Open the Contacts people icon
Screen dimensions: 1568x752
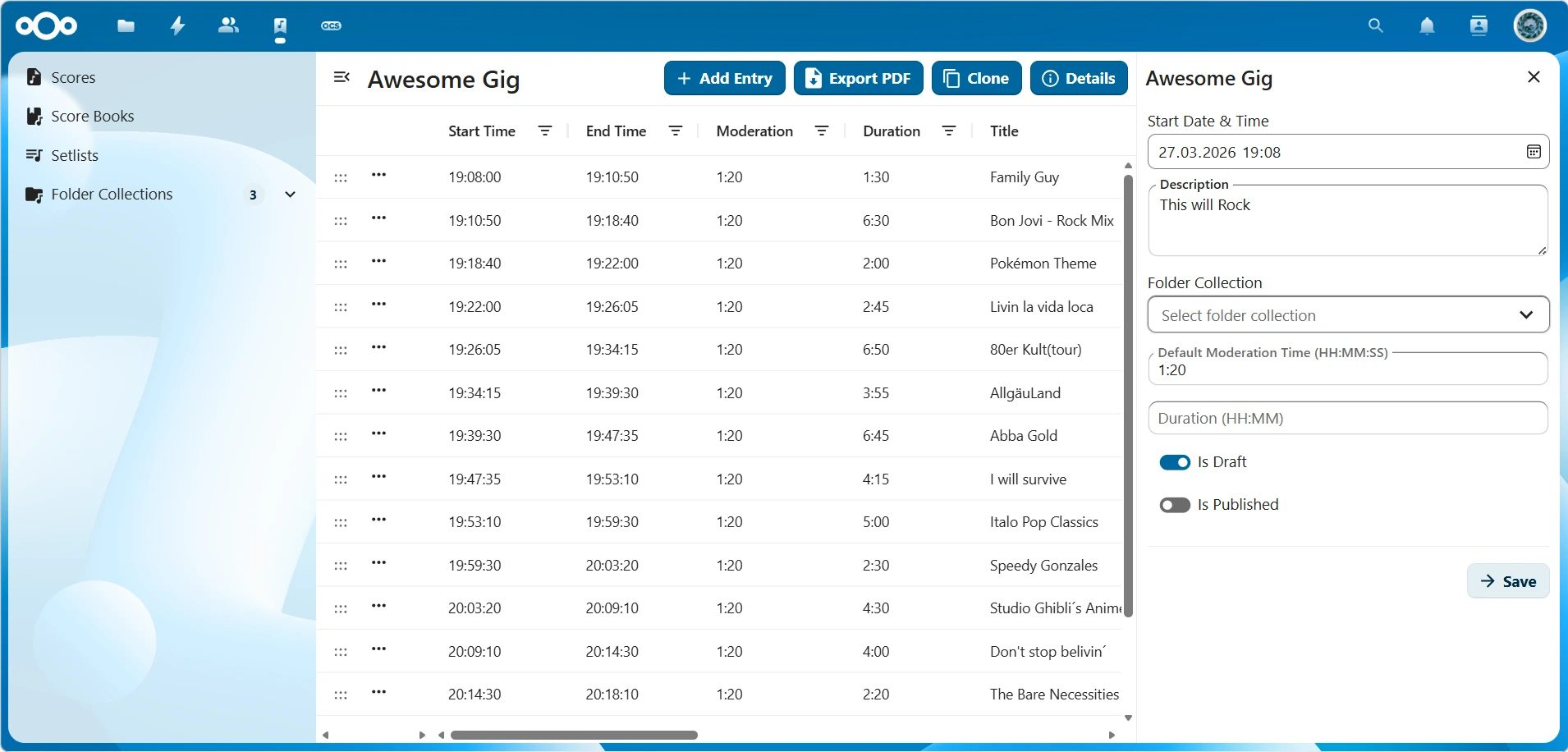pos(228,25)
